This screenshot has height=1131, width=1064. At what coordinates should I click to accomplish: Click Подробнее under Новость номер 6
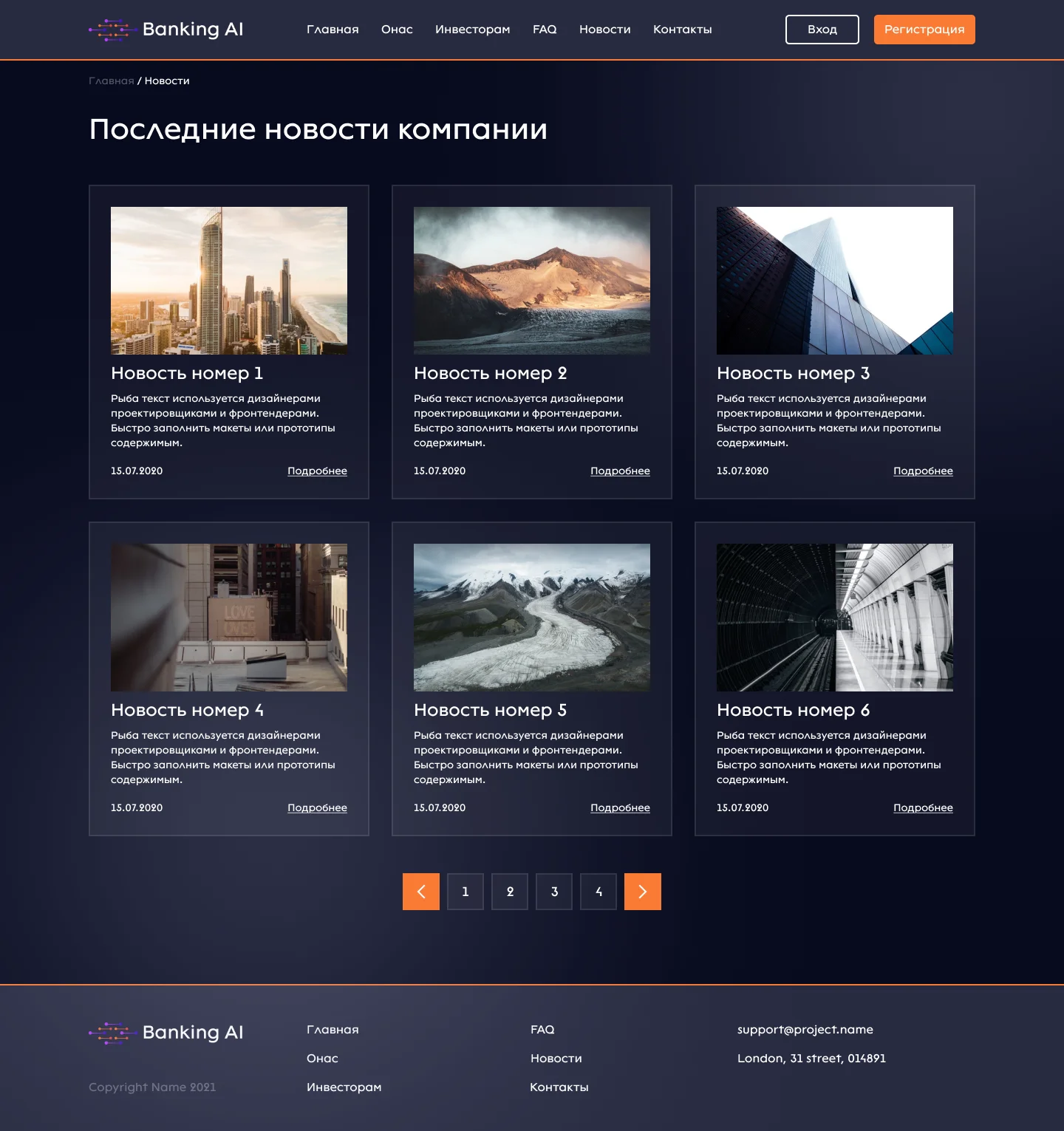(x=923, y=807)
